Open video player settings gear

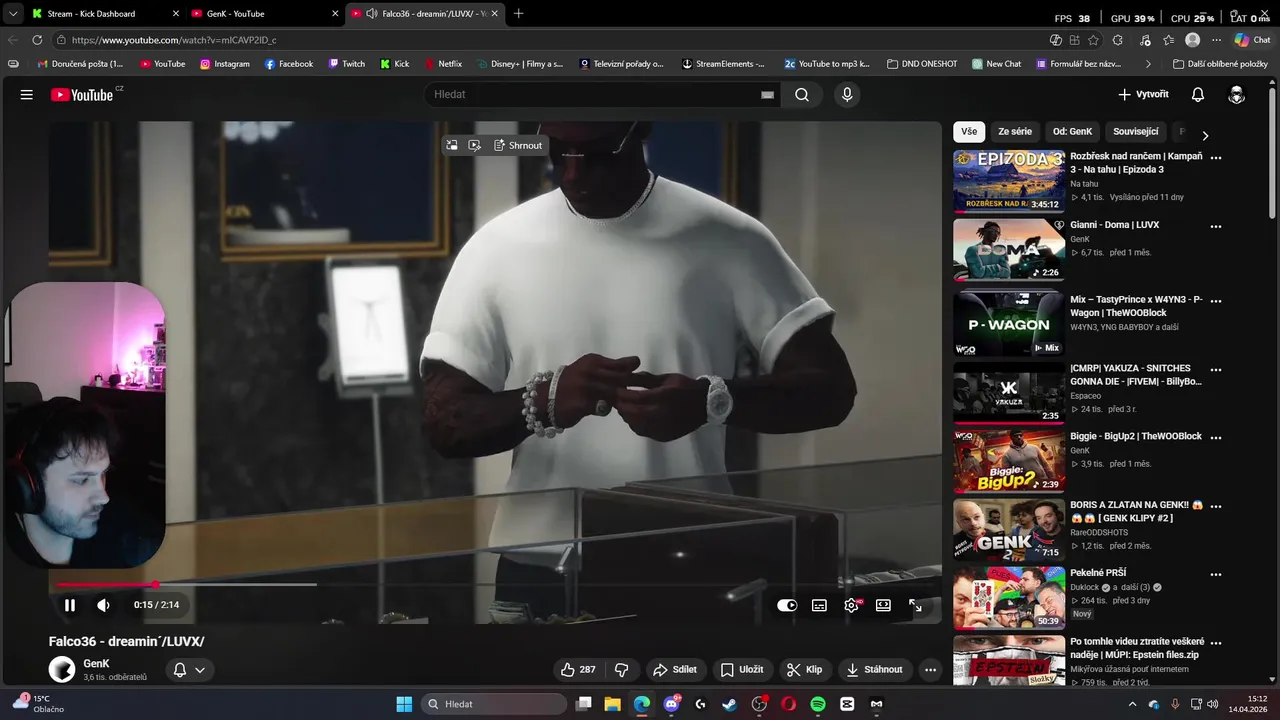point(851,605)
